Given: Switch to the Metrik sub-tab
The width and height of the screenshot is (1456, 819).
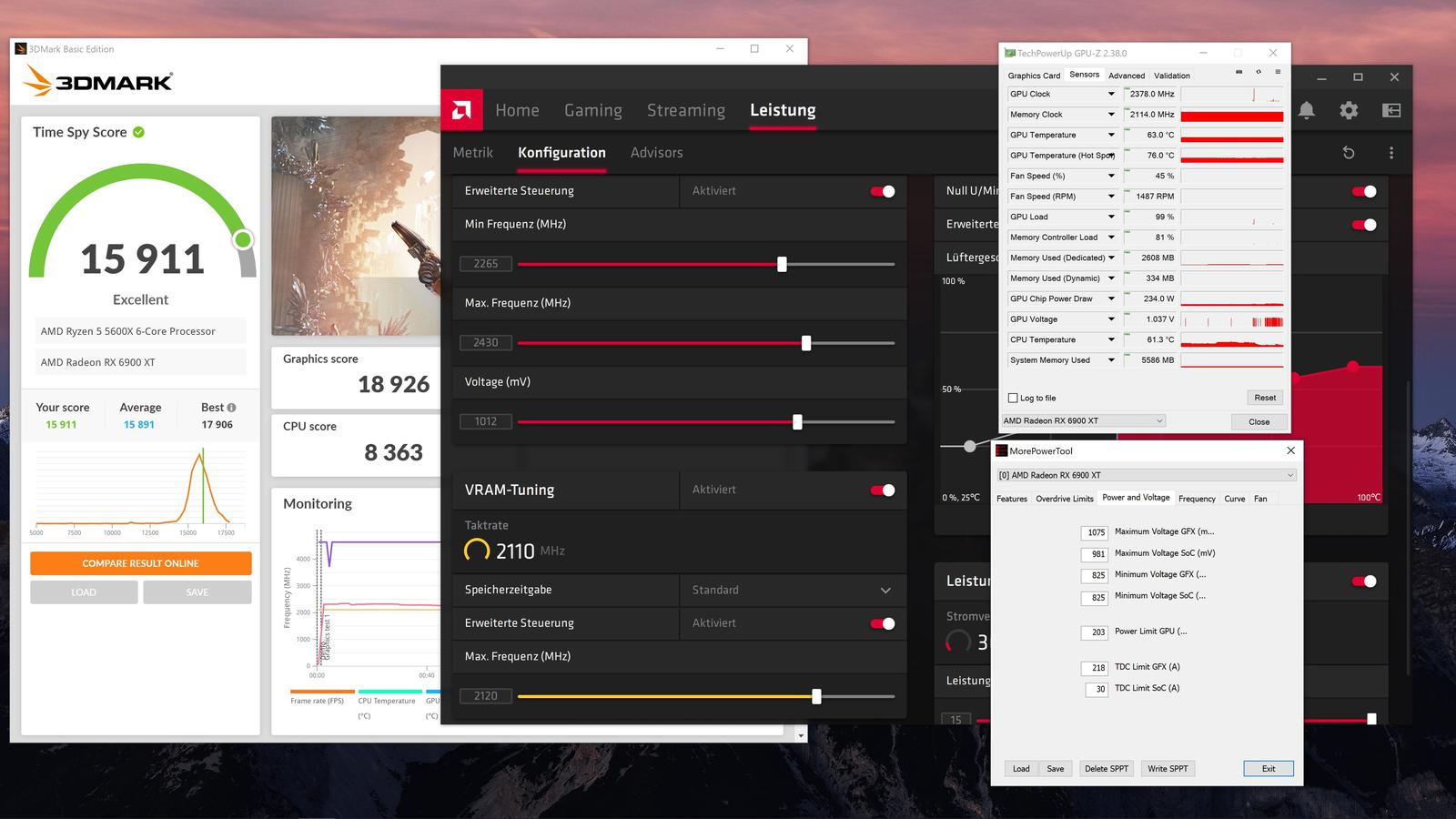Looking at the screenshot, I should pyautogui.click(x=473, y=153).
